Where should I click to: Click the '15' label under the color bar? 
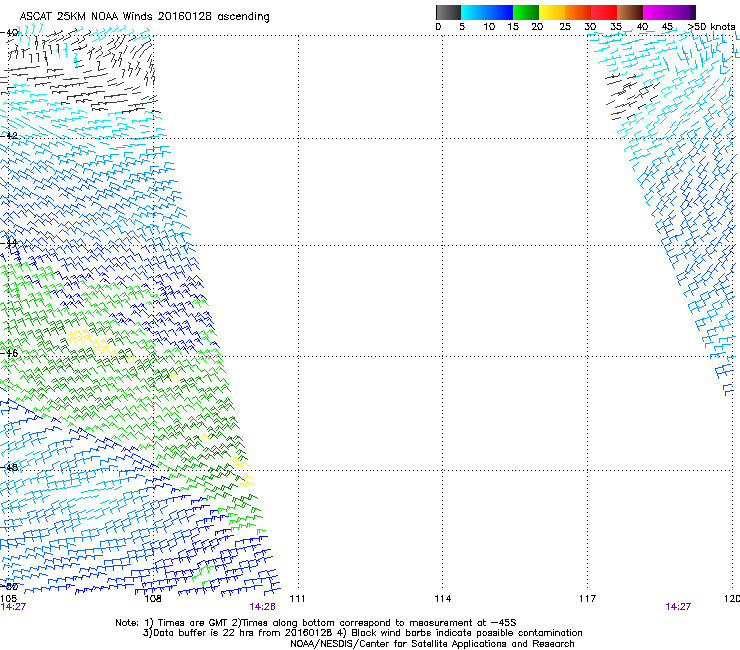513,26
